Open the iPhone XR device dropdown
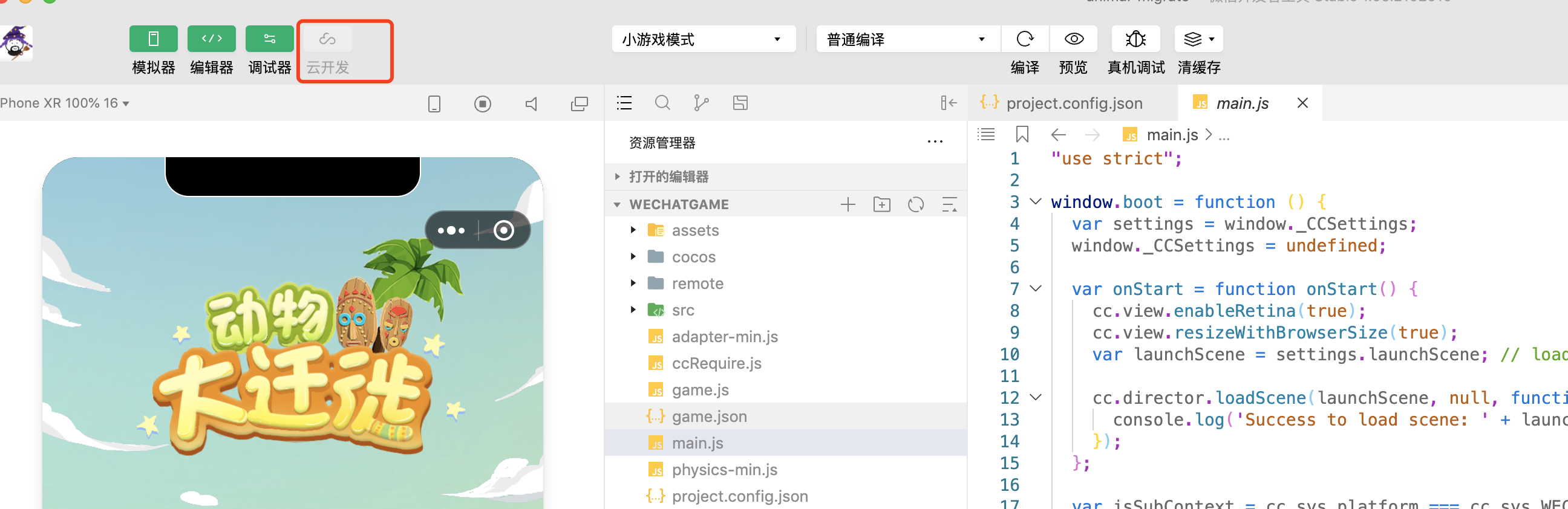Viewport: 1568px width, 509px height. pos(65,103)
